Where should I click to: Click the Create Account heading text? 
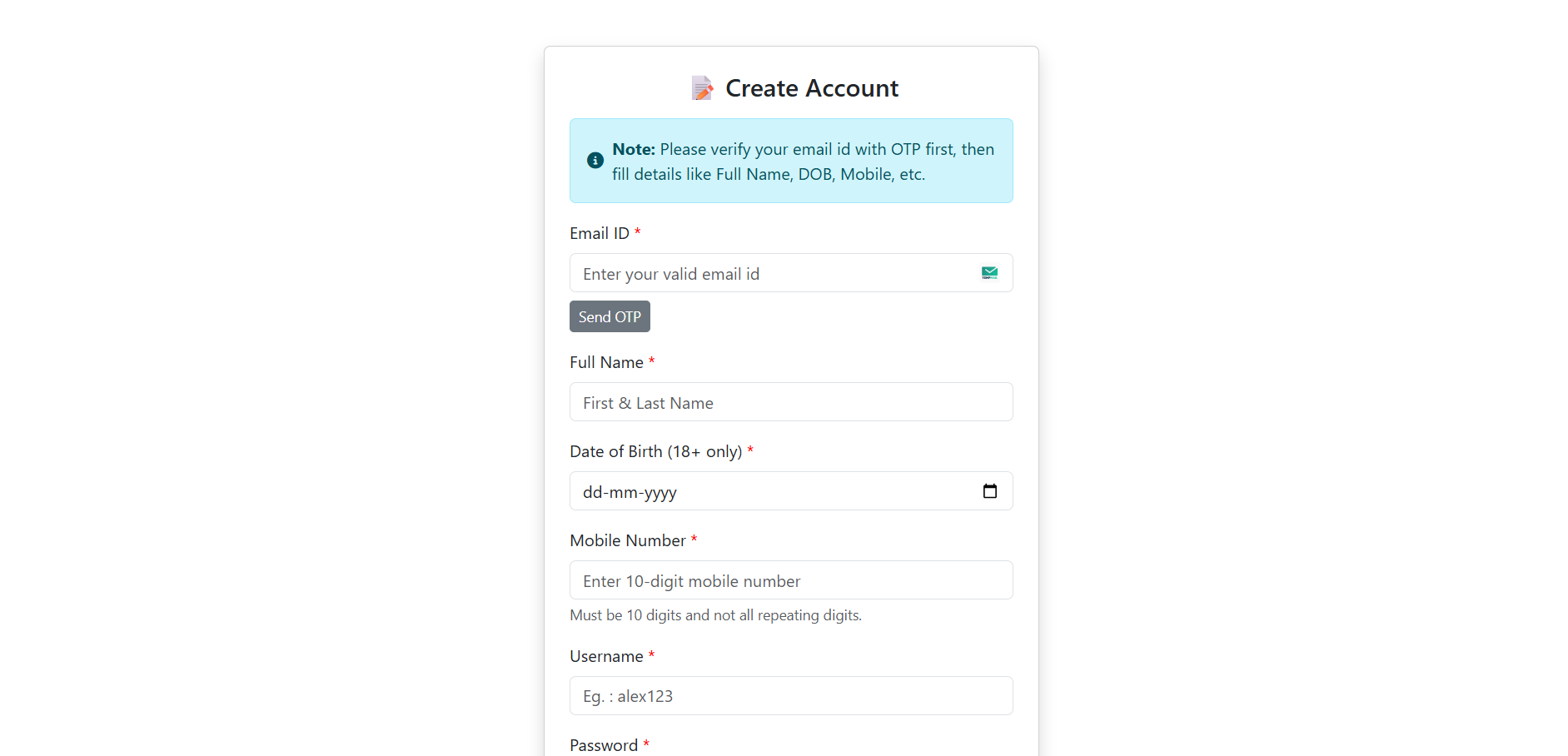click(812, 88)
